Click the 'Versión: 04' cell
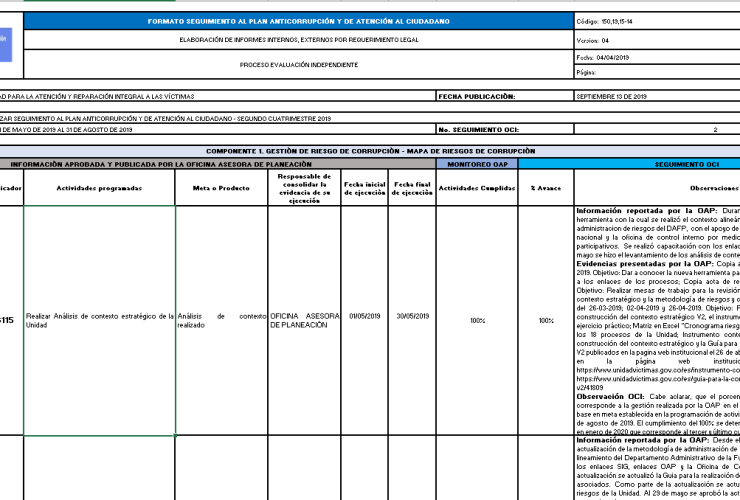This screenshot has width=740, height=500. click(656, 41)
